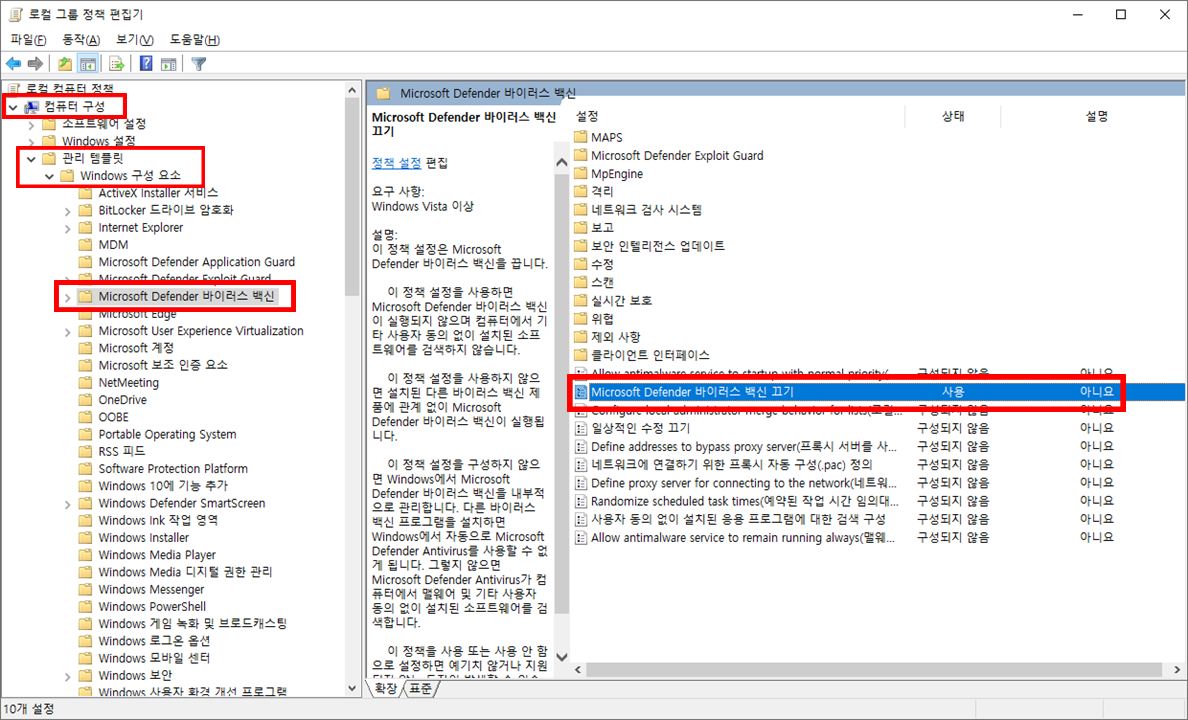1188x720 pixels.
Task: Expand the BitLocker 드라이브 암호화 node
Action: (x=67, y=211)
